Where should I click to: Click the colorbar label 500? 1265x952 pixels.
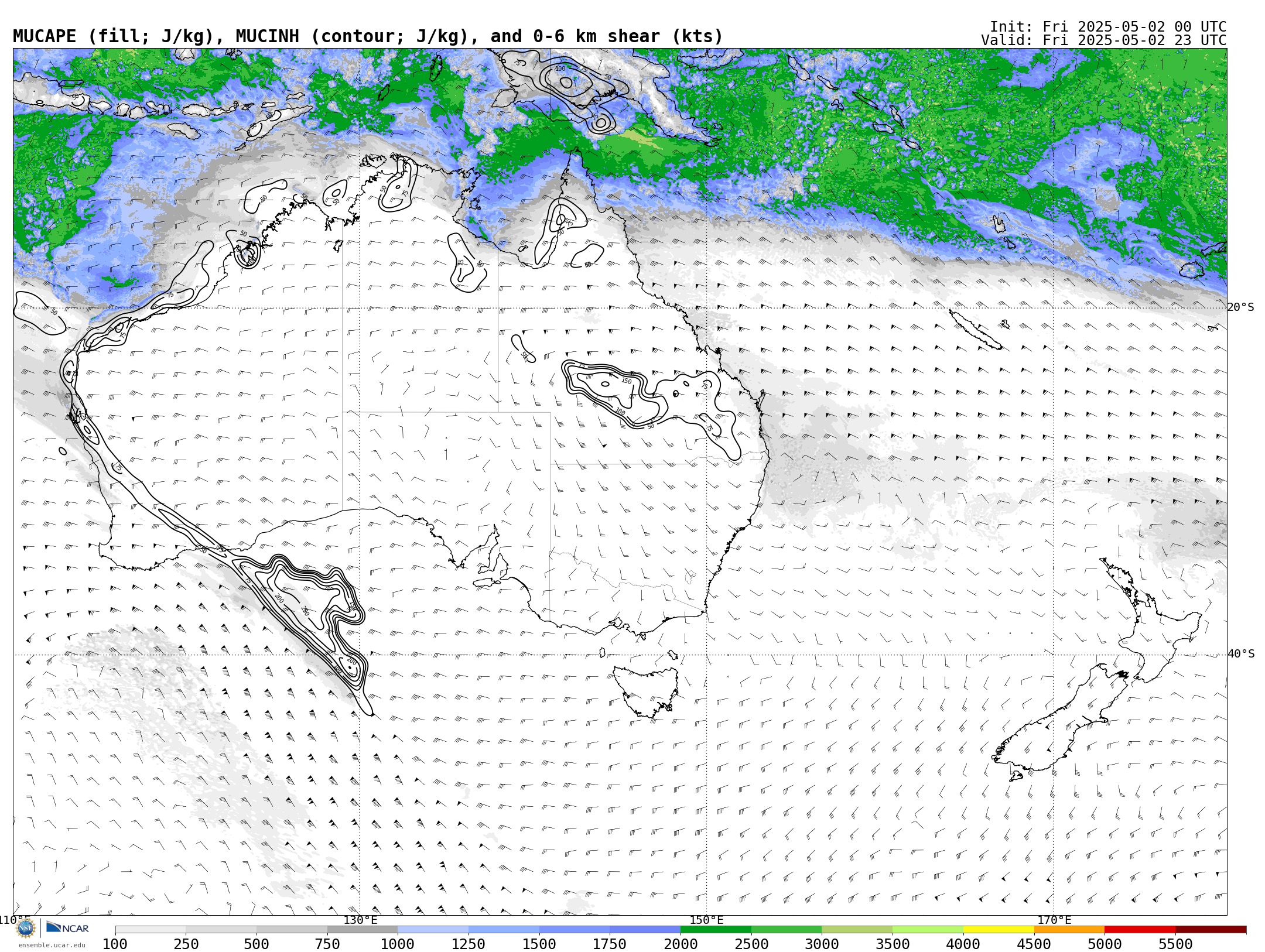coord(257,944)
